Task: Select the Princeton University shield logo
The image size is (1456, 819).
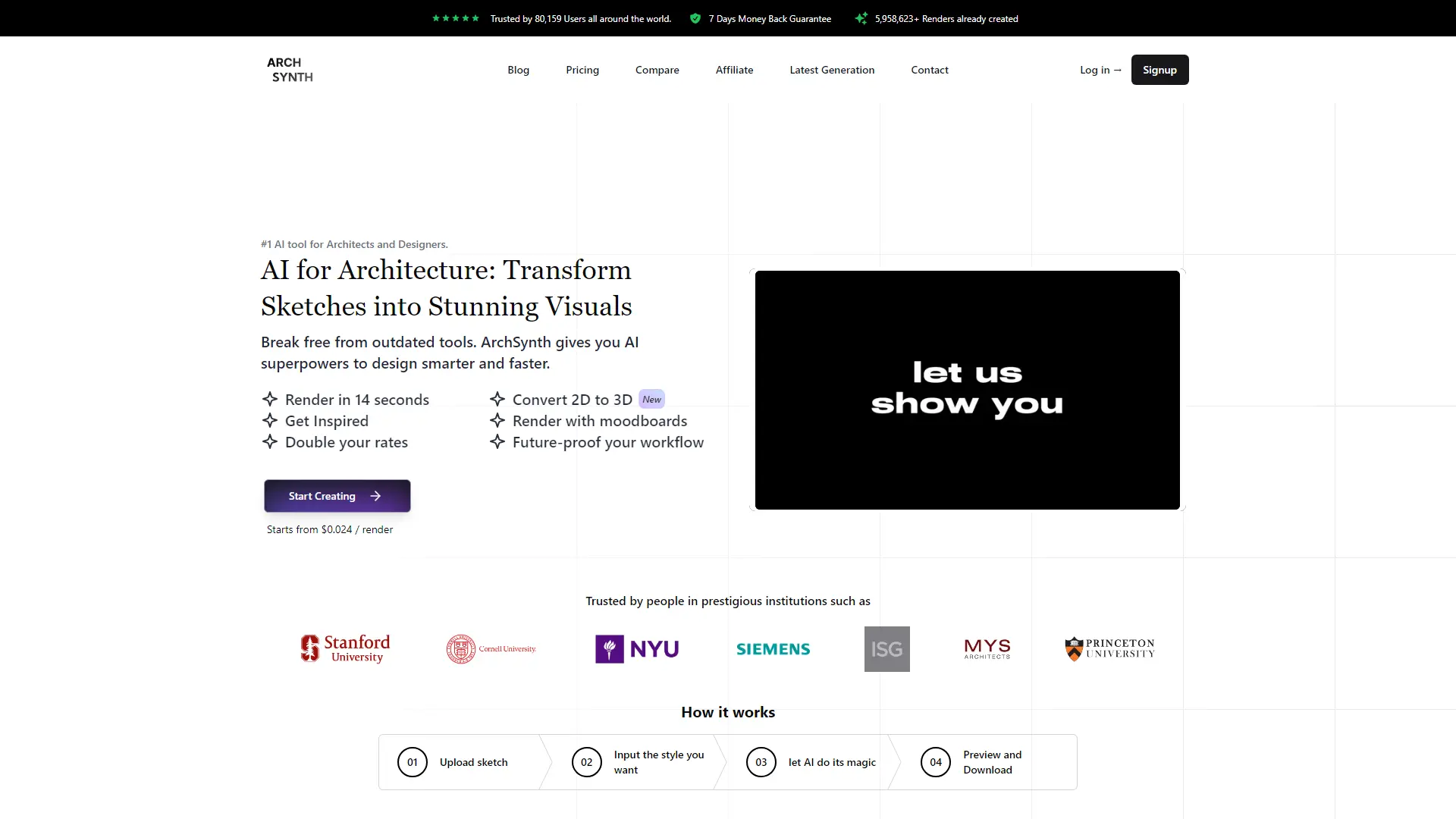Action: coord(1108,648)
